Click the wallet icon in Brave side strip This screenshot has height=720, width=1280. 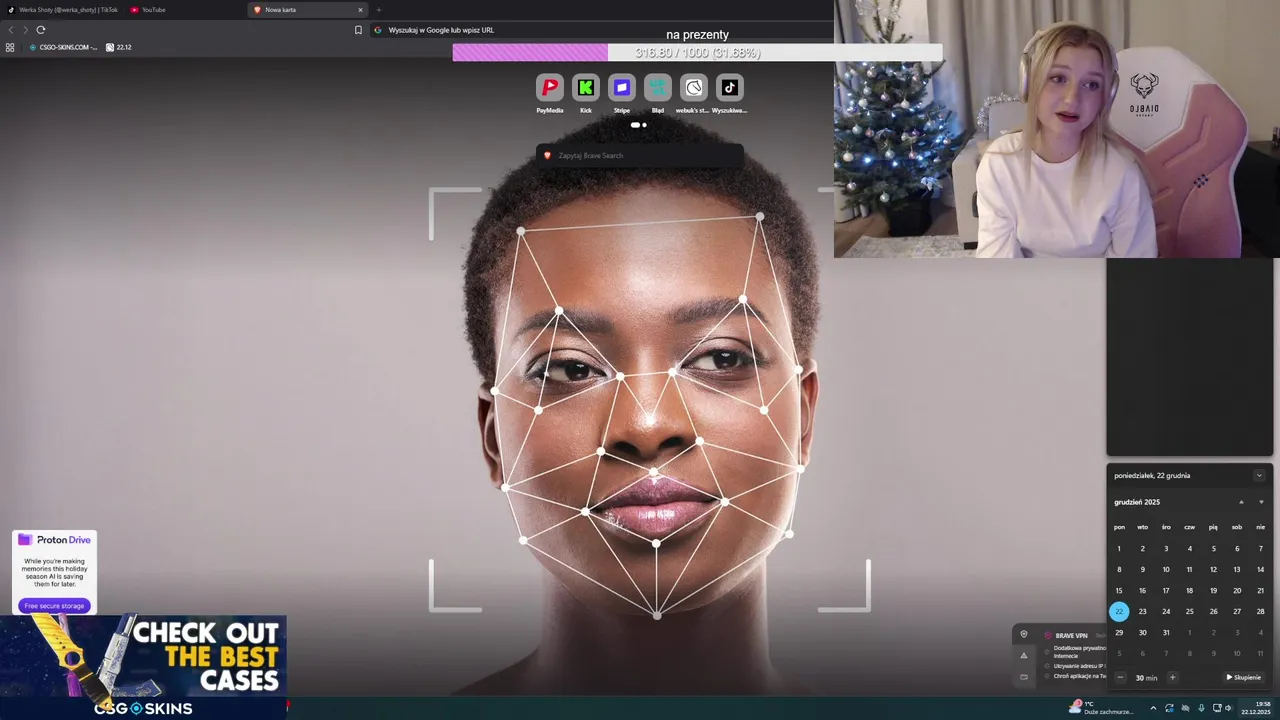point(1023,677)
